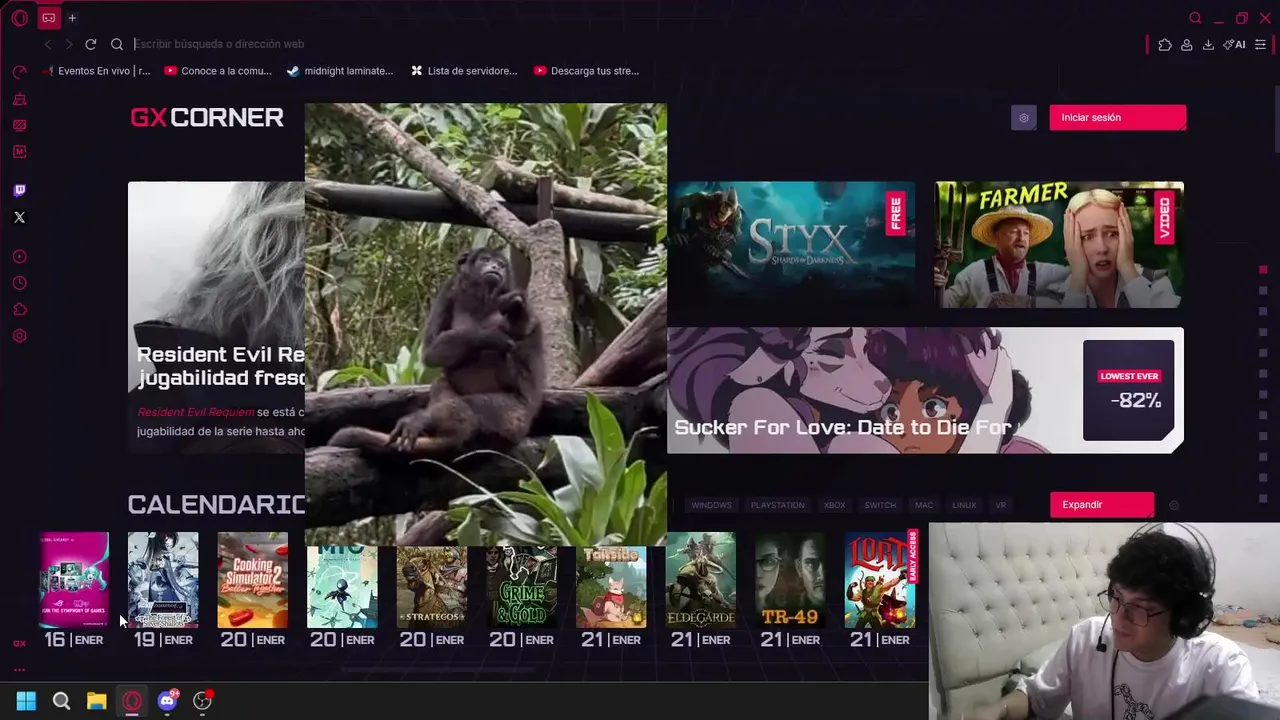Viewport: 1280px width, 720px height.
Task: Open the sidebar 'M' icon
Action: coord(19,152)
